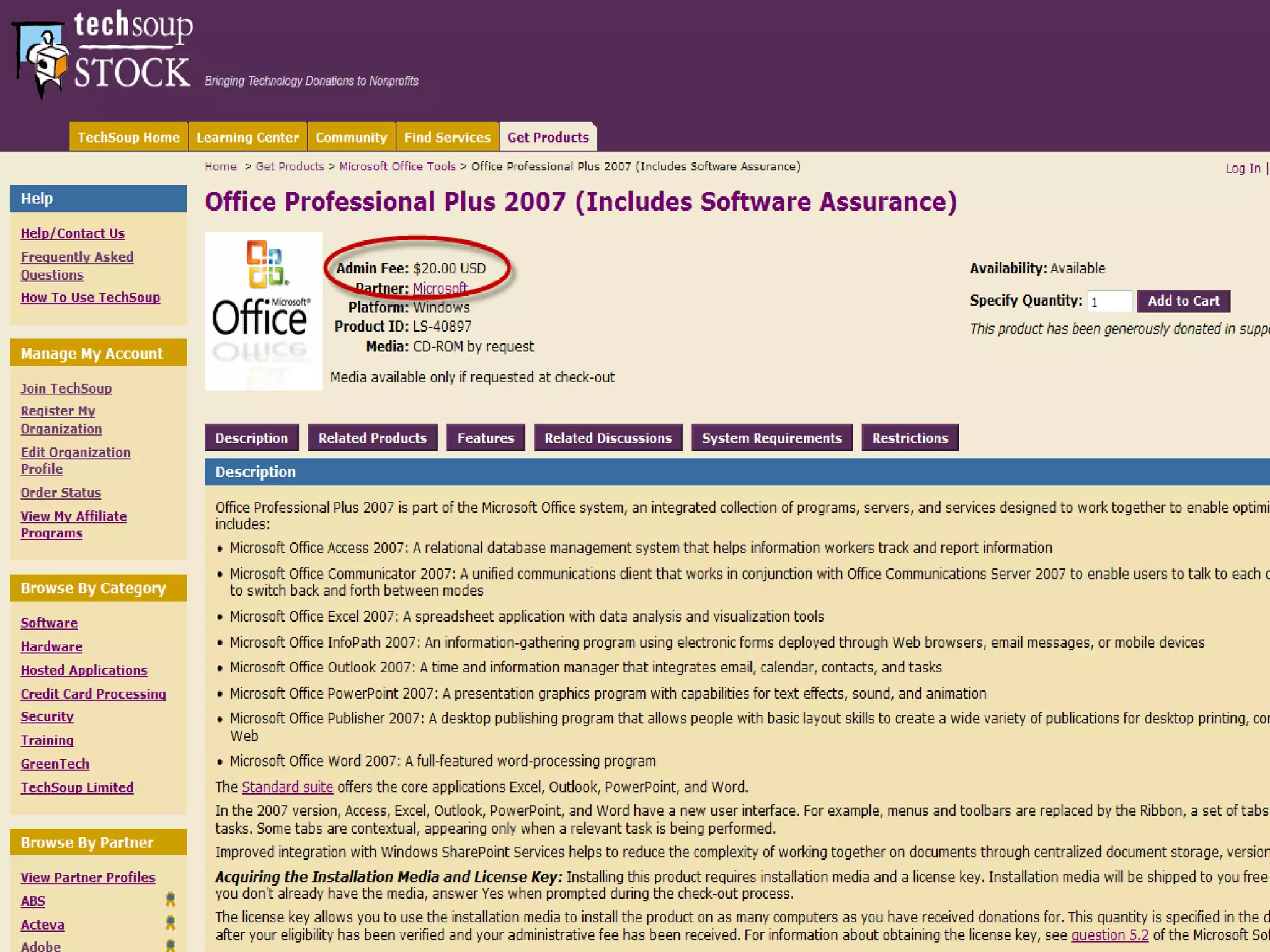Click the Microsoft Office product image

[x=264, y=311]
